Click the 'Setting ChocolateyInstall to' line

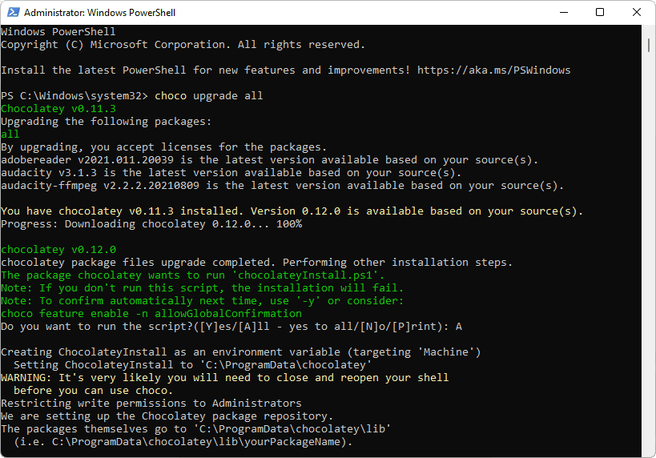click(x=192, y=365)
